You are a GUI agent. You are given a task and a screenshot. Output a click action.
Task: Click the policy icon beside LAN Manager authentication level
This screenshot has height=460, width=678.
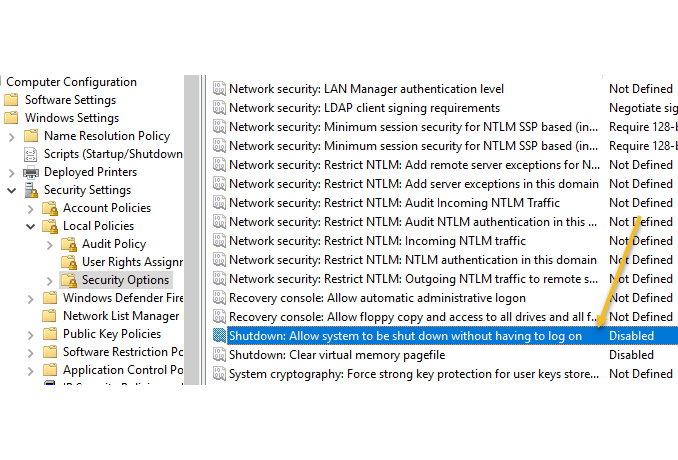[219, 89]
